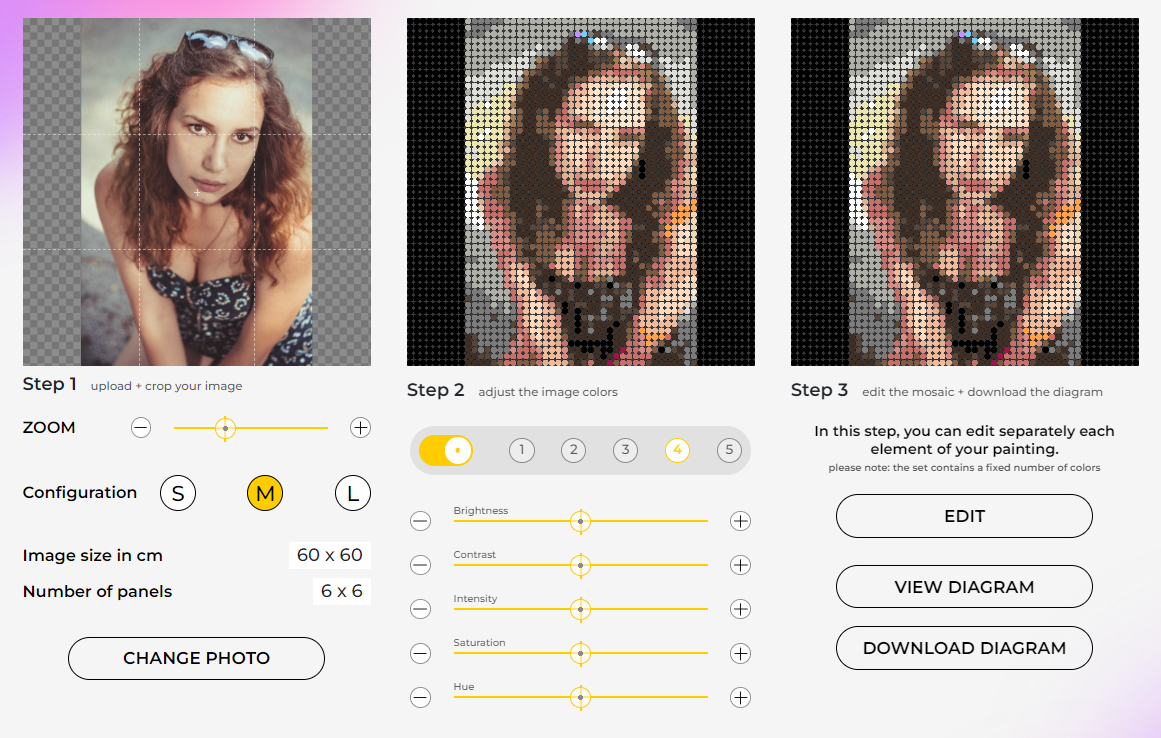The width and height of the screenshot is (1161, 738).
Task: Click the Step 2 mosaic color preview
Action: (x=580, y=192)
